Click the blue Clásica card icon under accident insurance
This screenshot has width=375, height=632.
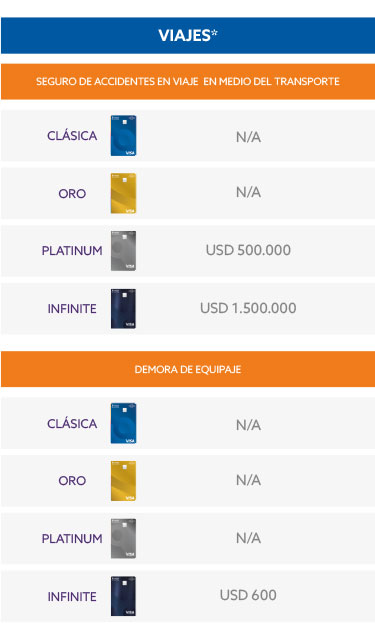pyautogui.click(x=123, y=136)
